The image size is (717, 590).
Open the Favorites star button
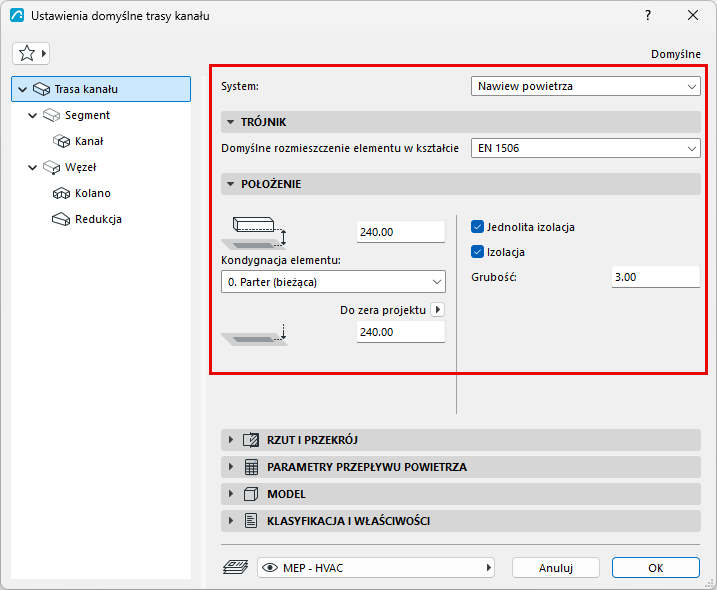click(31, 54)
